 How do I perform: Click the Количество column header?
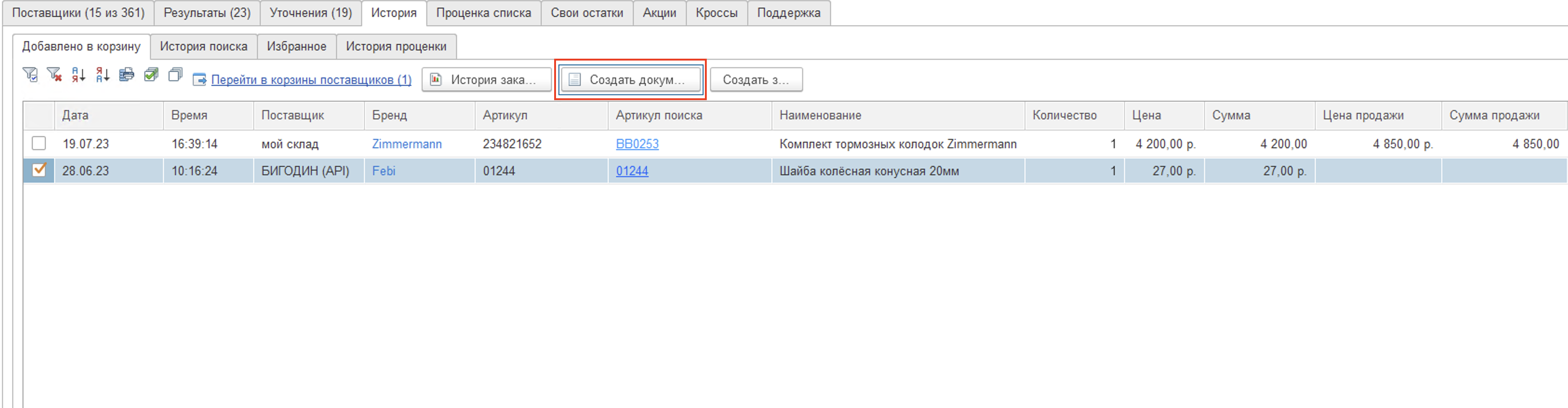tap(1074, 115)
